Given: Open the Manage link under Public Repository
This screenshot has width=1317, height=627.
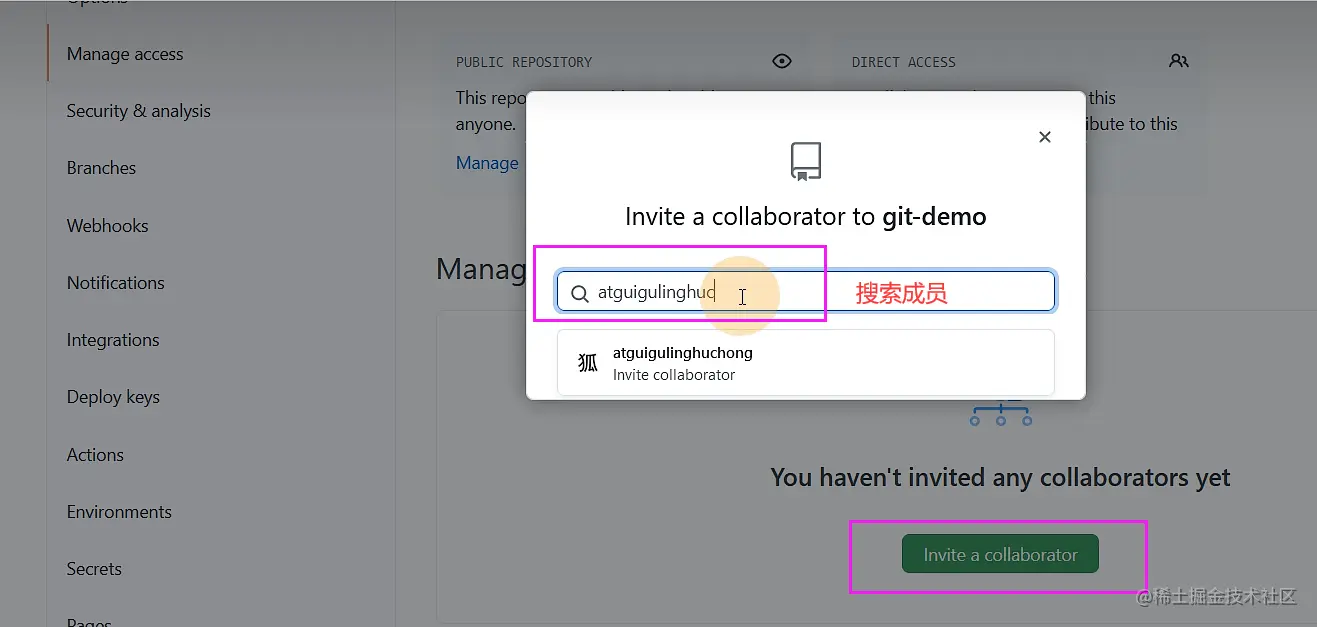Looking at the screenshot, I should pyautogui.click(x=487, y=163).
